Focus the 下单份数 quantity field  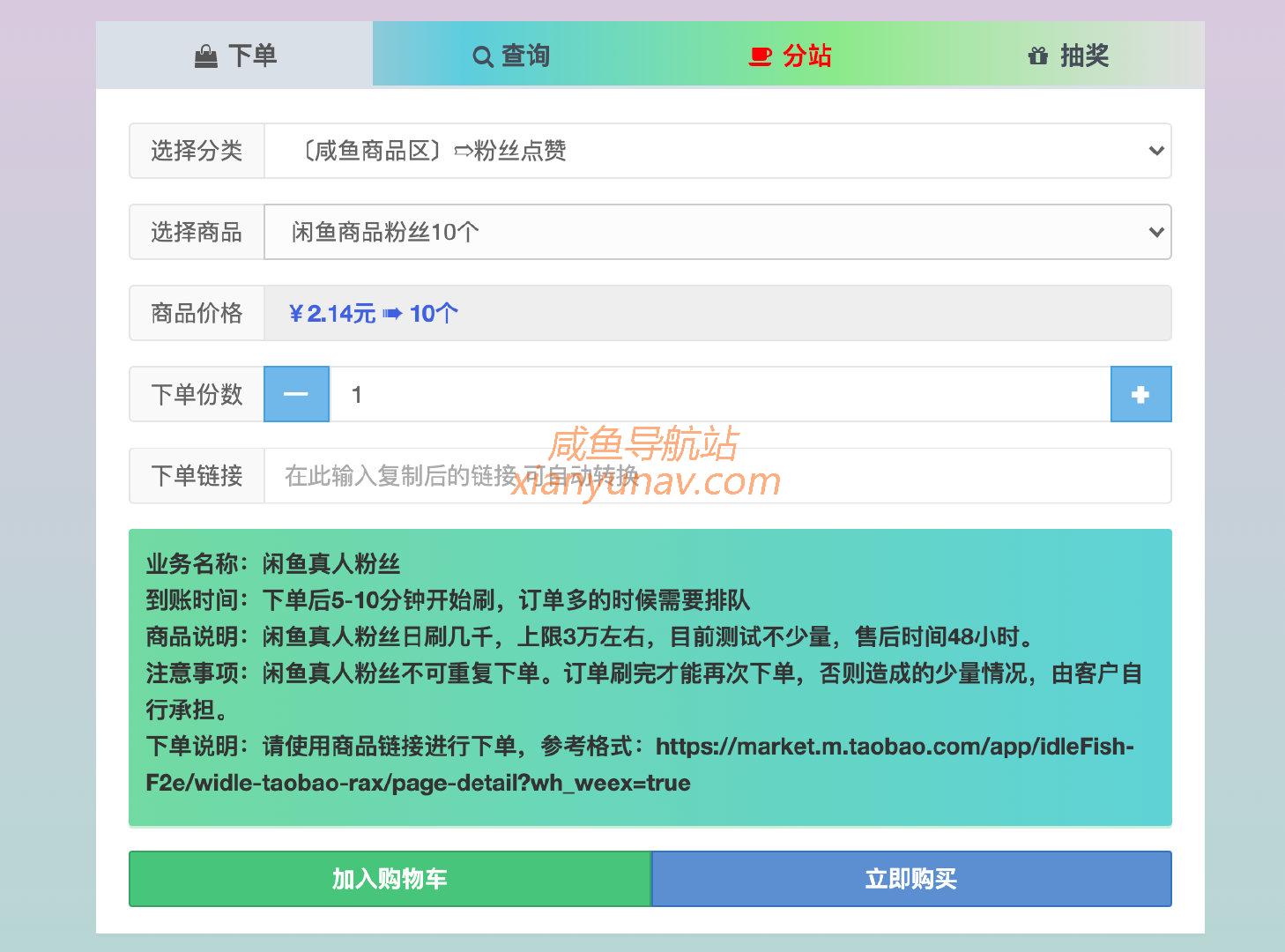[720, 394]
